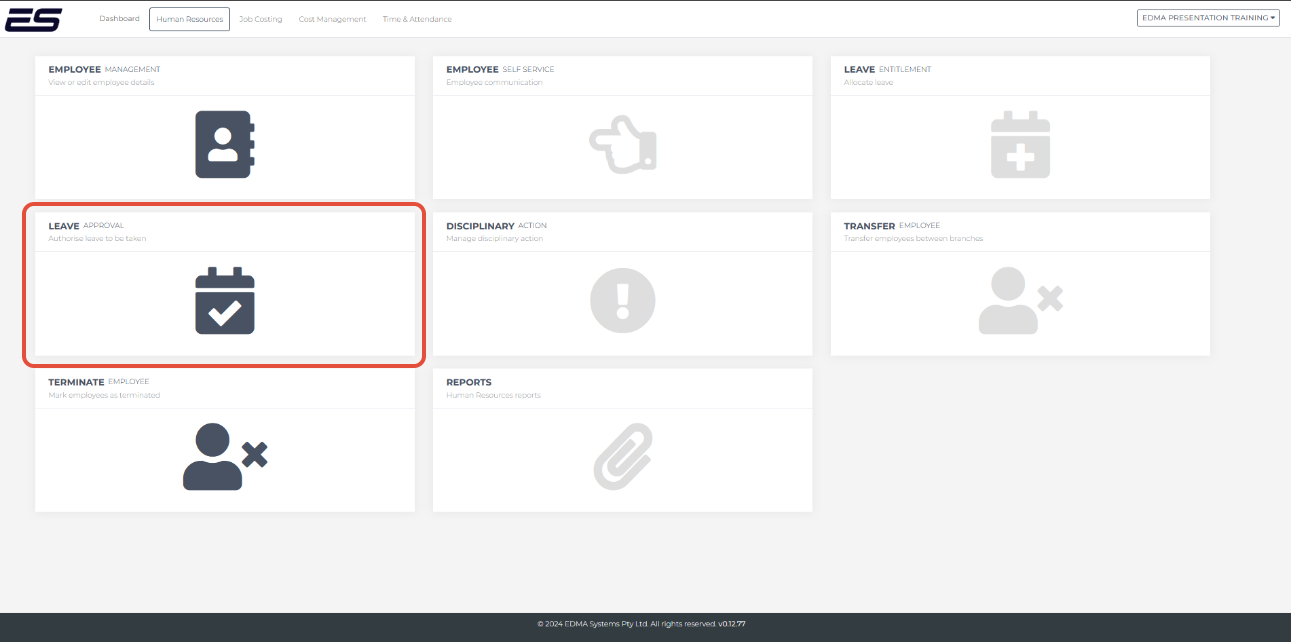The image size is (1291, 642).
Task: Click 'Allocate leave' subtitle text
Action: coord(868,83)
